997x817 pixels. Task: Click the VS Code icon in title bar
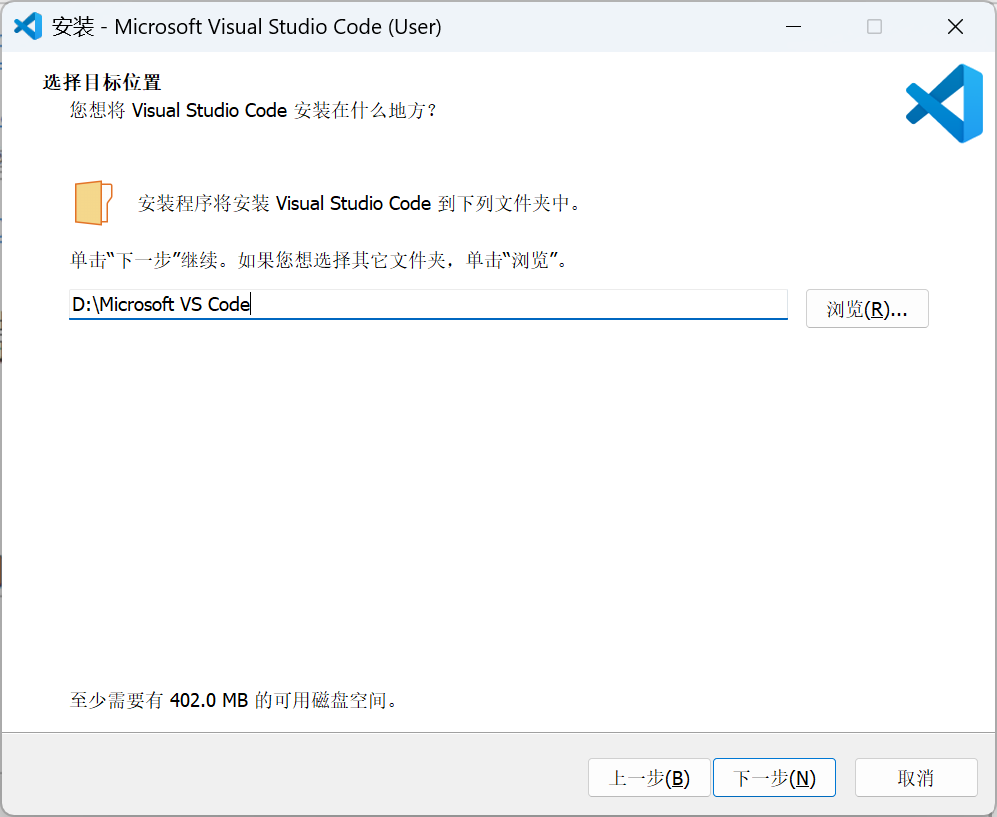pyautogui.click(x=28, y=27)
